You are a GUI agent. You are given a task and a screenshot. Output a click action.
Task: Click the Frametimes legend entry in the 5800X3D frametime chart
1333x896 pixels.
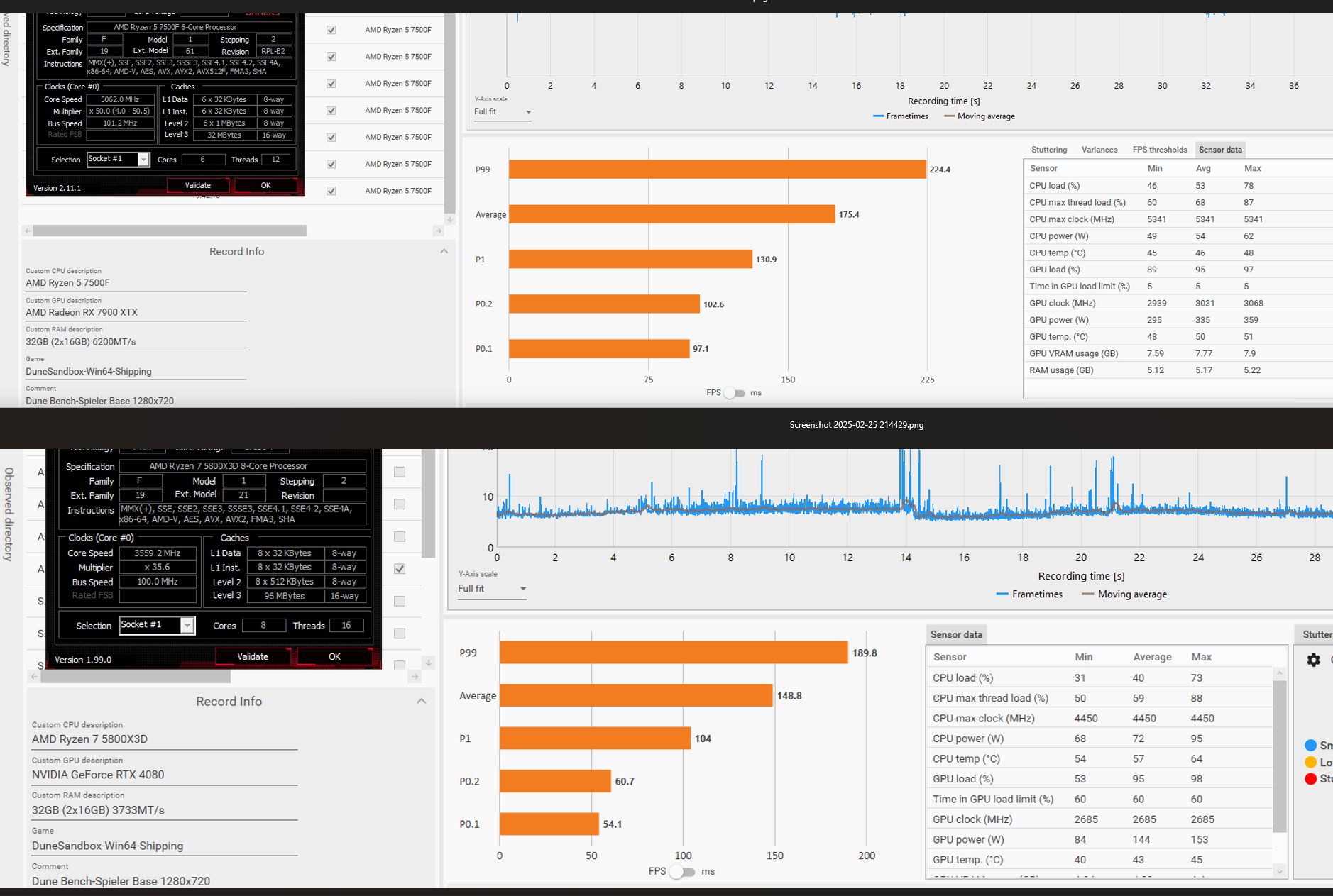(x=1029, y=594)
